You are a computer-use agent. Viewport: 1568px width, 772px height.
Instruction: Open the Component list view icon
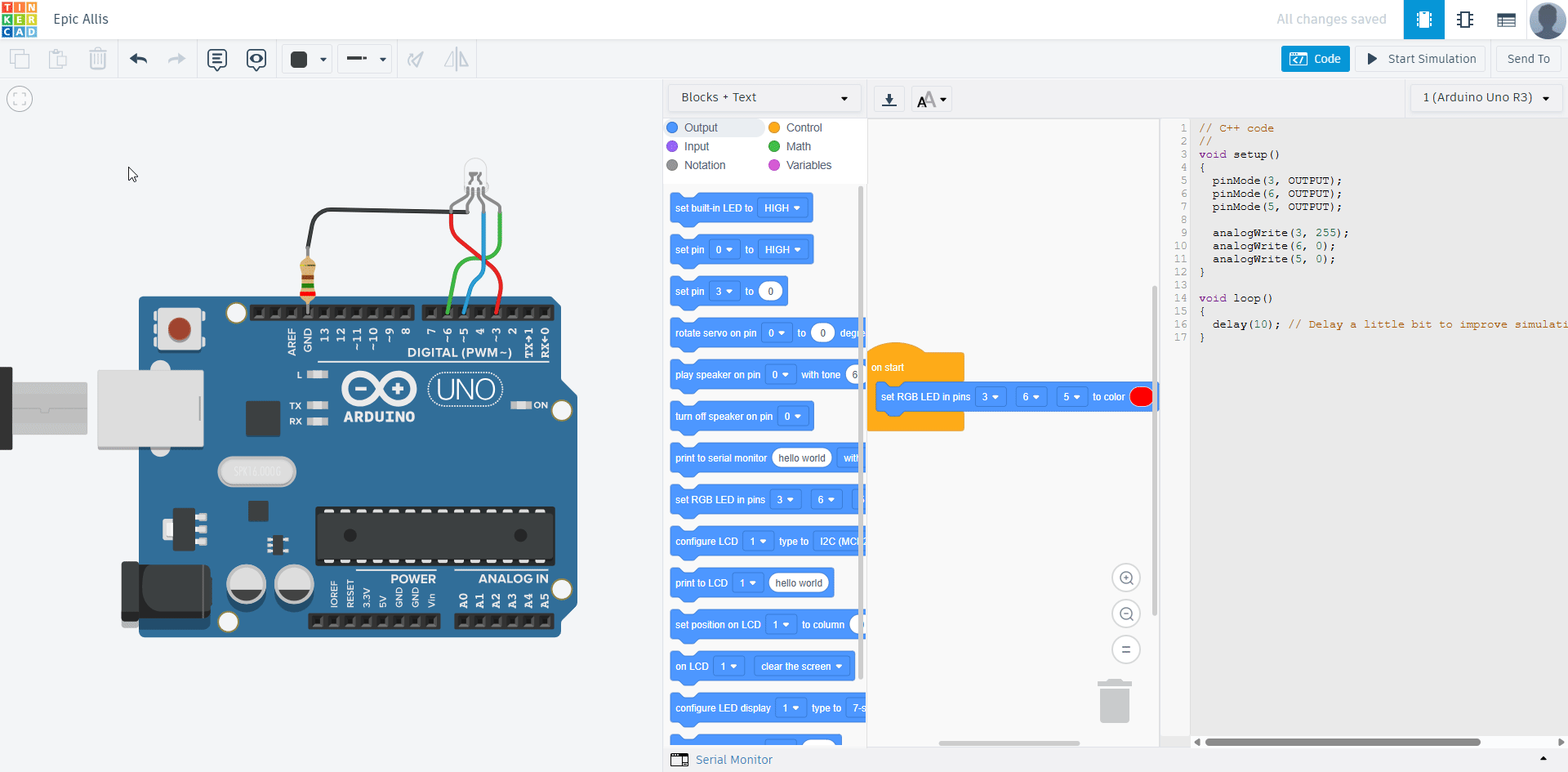(x=1507, y=20)
